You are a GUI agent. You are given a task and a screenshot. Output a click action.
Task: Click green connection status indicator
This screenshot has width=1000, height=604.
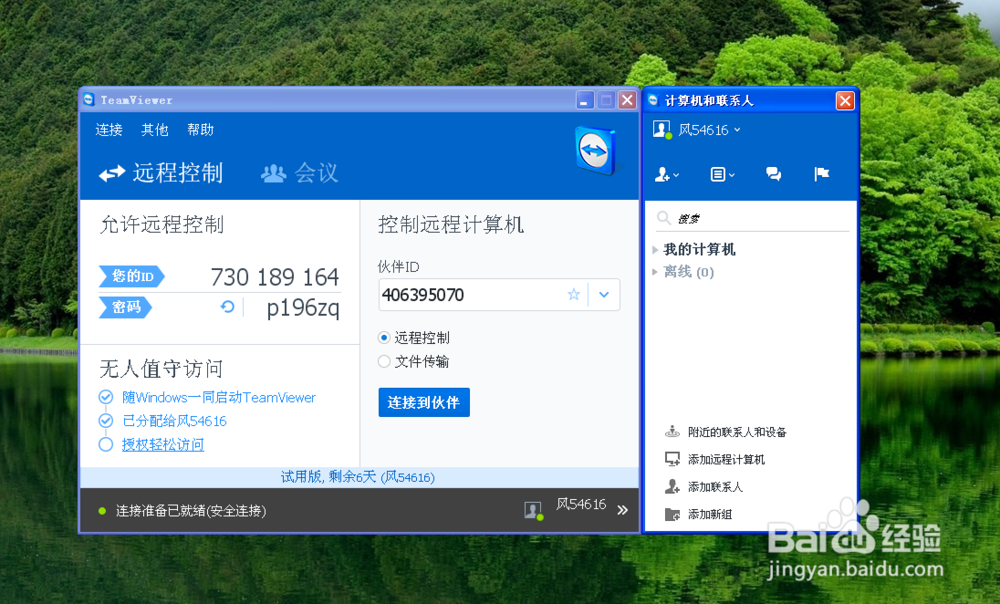(x=102, y=511)
